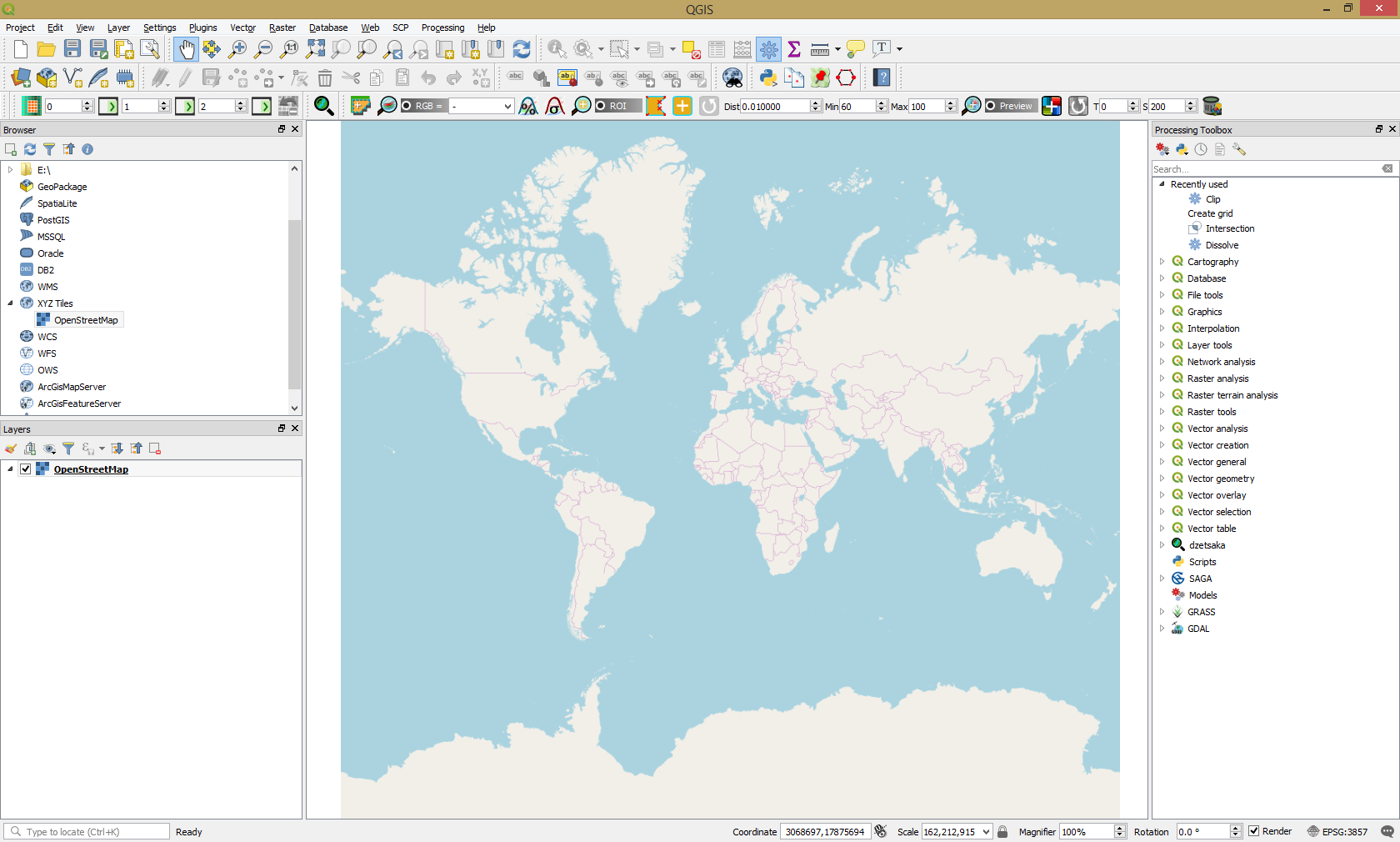1400x842 pixels.
Task: Select the Intersection algorithm
Action: pos(1229,228)
